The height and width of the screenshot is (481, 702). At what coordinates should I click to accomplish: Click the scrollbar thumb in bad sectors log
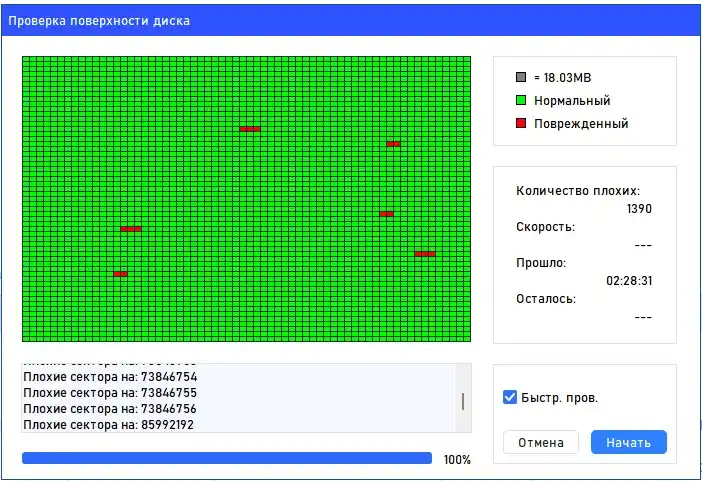pos(463,401)
